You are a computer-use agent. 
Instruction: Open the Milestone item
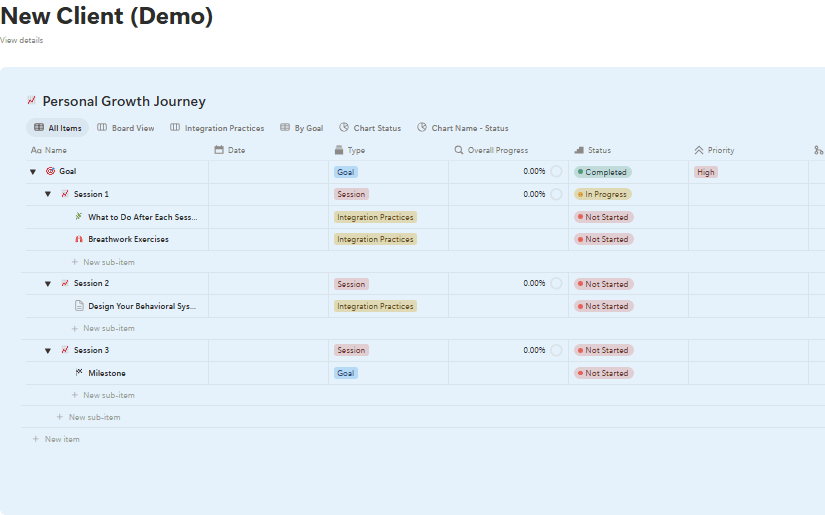[107, 373]
